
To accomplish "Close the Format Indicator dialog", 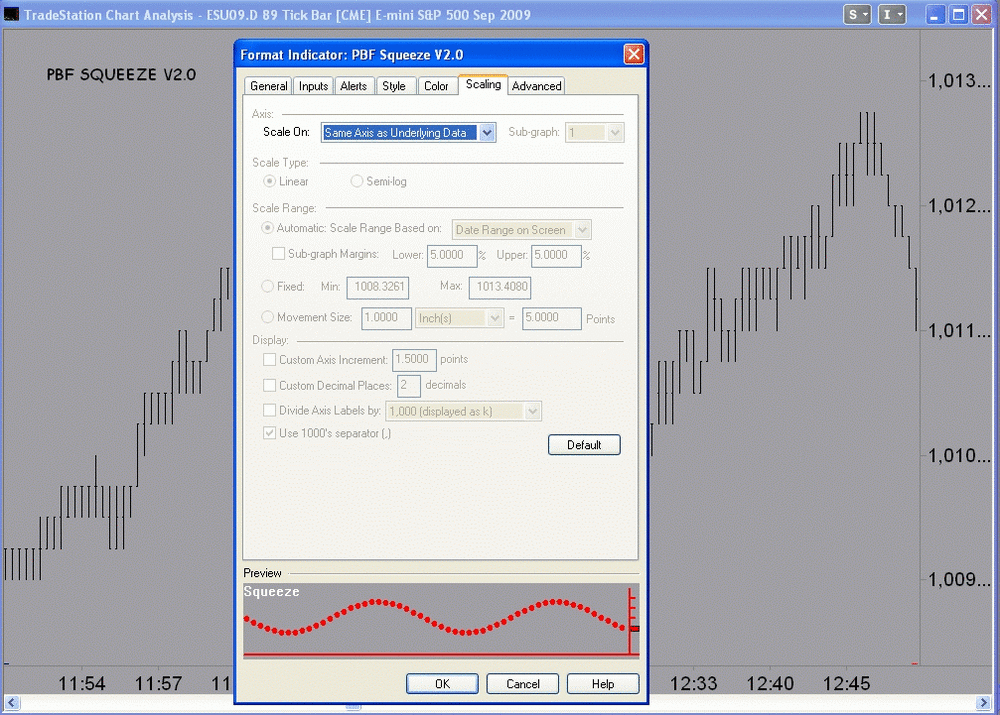I will [x=633, y=54].
